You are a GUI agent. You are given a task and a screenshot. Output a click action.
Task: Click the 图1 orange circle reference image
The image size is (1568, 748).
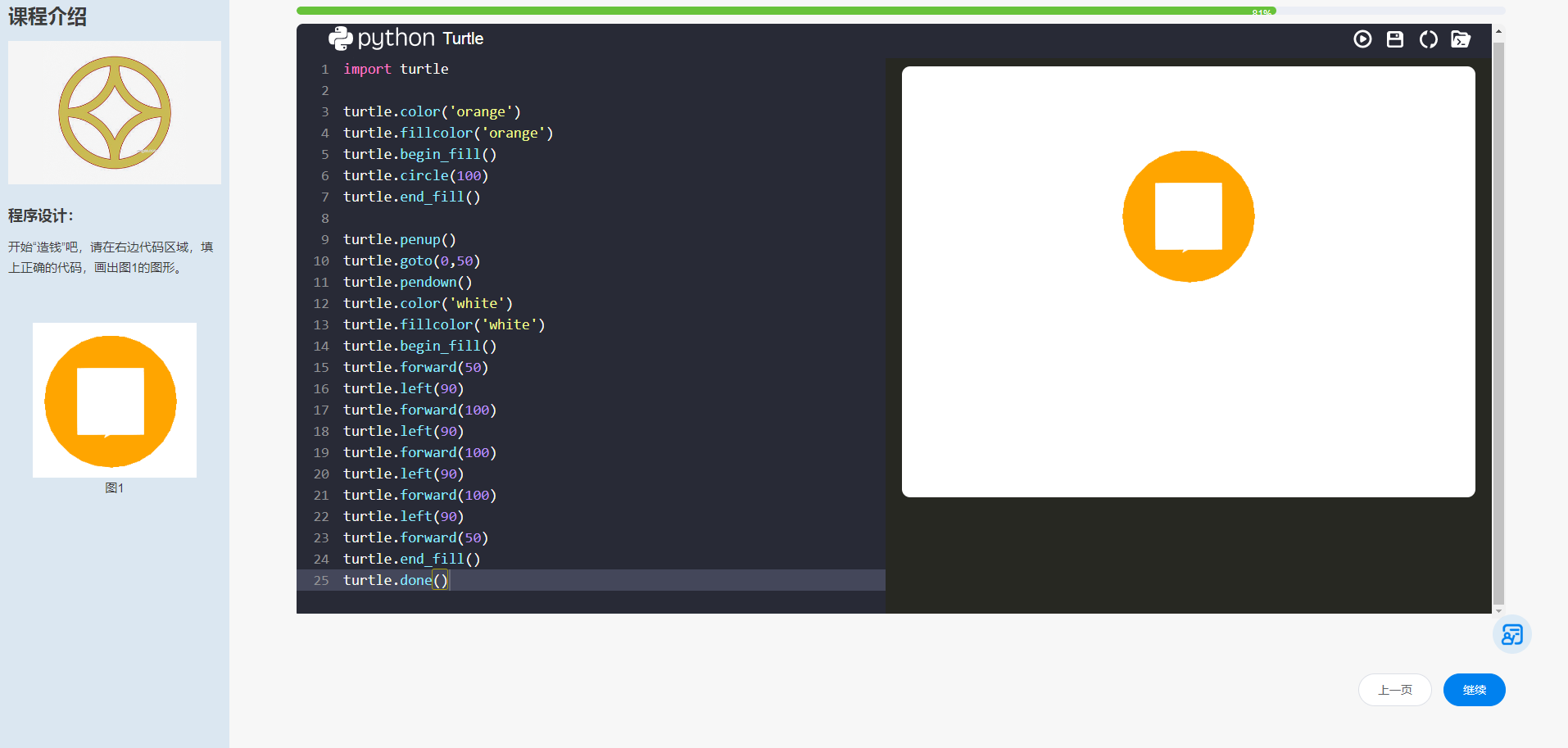click(115, 401)
